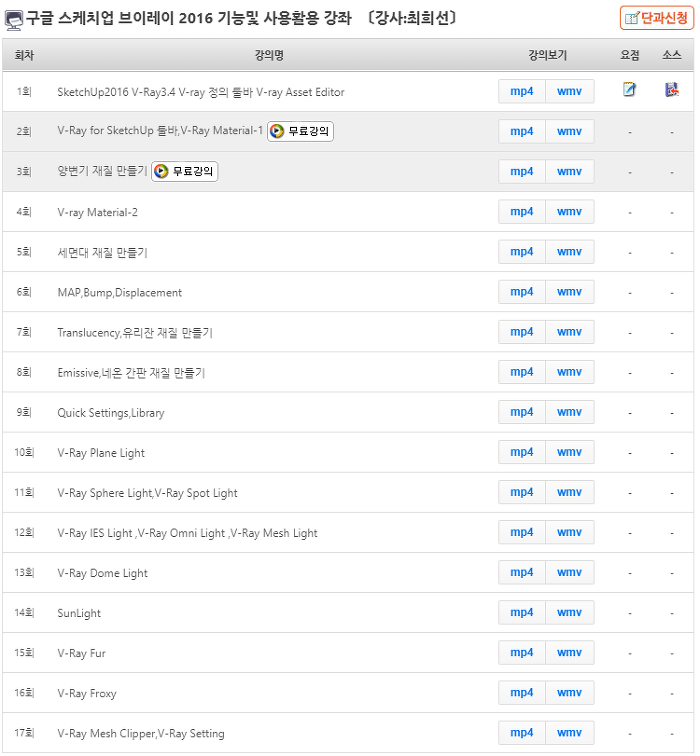Open mp4 for Sphere Light, Spot Light
Screen dimensions: 700x756
tap(522, 492)
